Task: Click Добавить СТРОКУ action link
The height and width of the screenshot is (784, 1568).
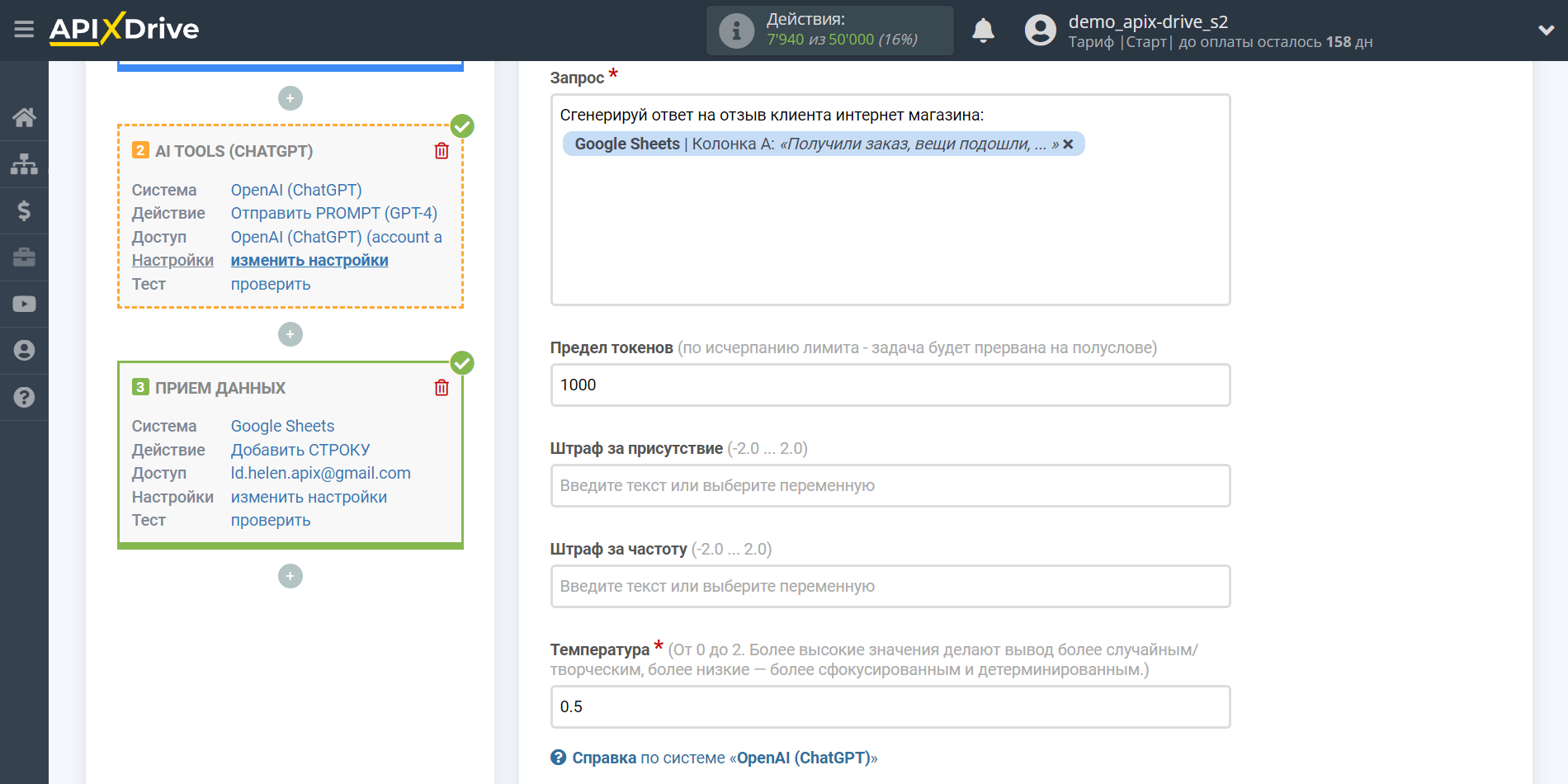Action: coord(300,450)
